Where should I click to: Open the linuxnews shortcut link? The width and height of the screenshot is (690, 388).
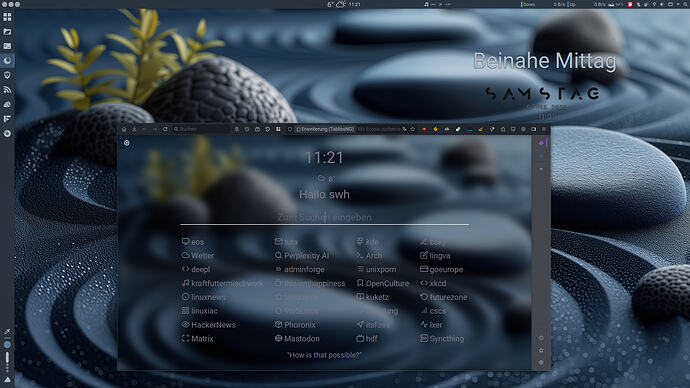coord(204,297)
